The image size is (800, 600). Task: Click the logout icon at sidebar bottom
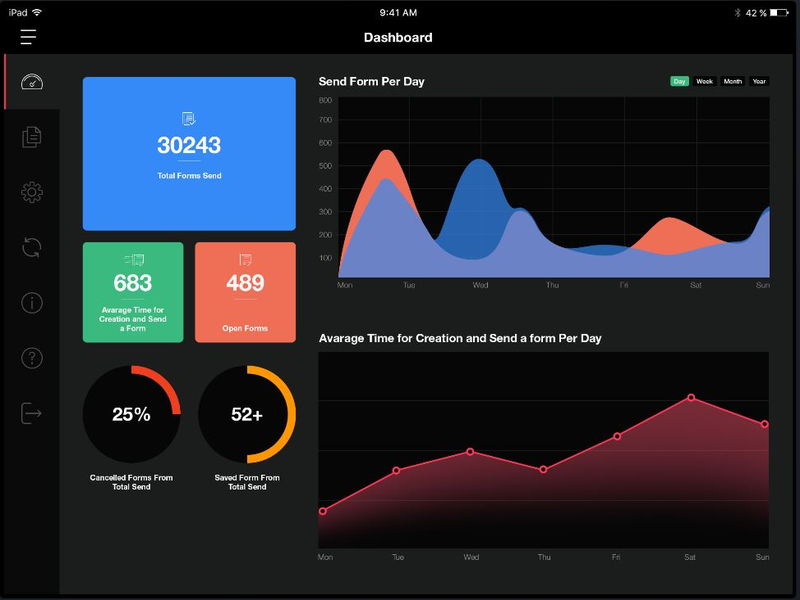click(x=30, y=412)
